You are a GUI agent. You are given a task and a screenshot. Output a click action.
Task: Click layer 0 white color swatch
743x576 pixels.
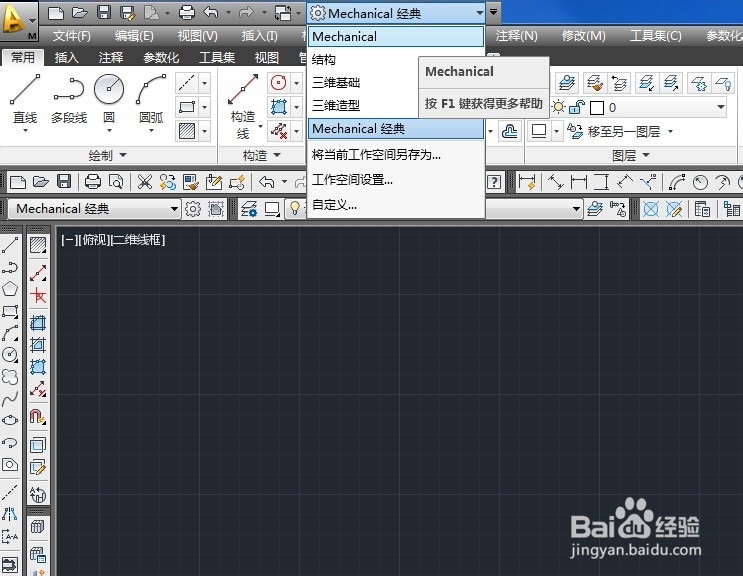(x=597, y=108)
